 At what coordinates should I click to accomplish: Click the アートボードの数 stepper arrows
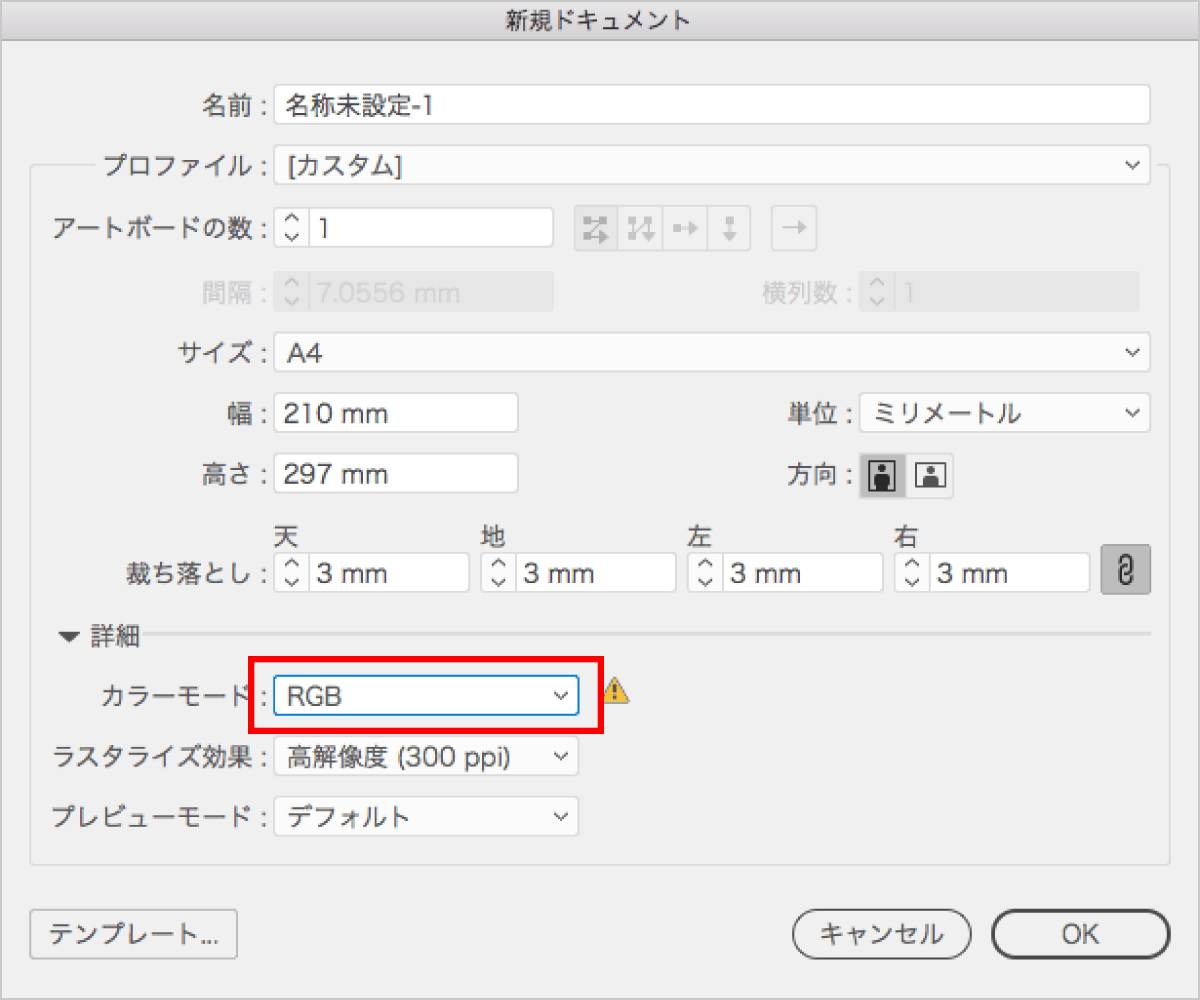[291, 228]
